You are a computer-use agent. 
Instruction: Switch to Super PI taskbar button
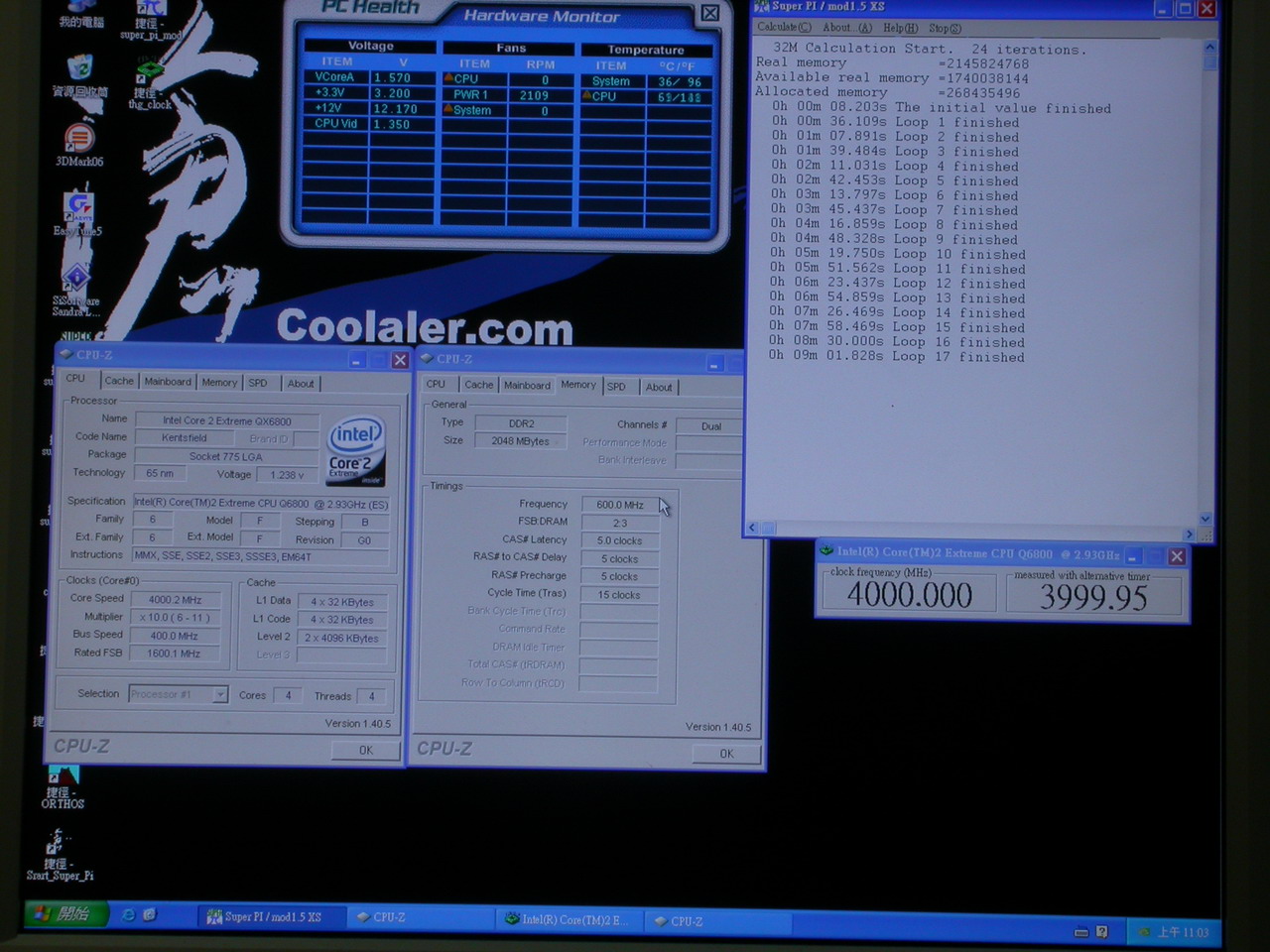(272, 917)
